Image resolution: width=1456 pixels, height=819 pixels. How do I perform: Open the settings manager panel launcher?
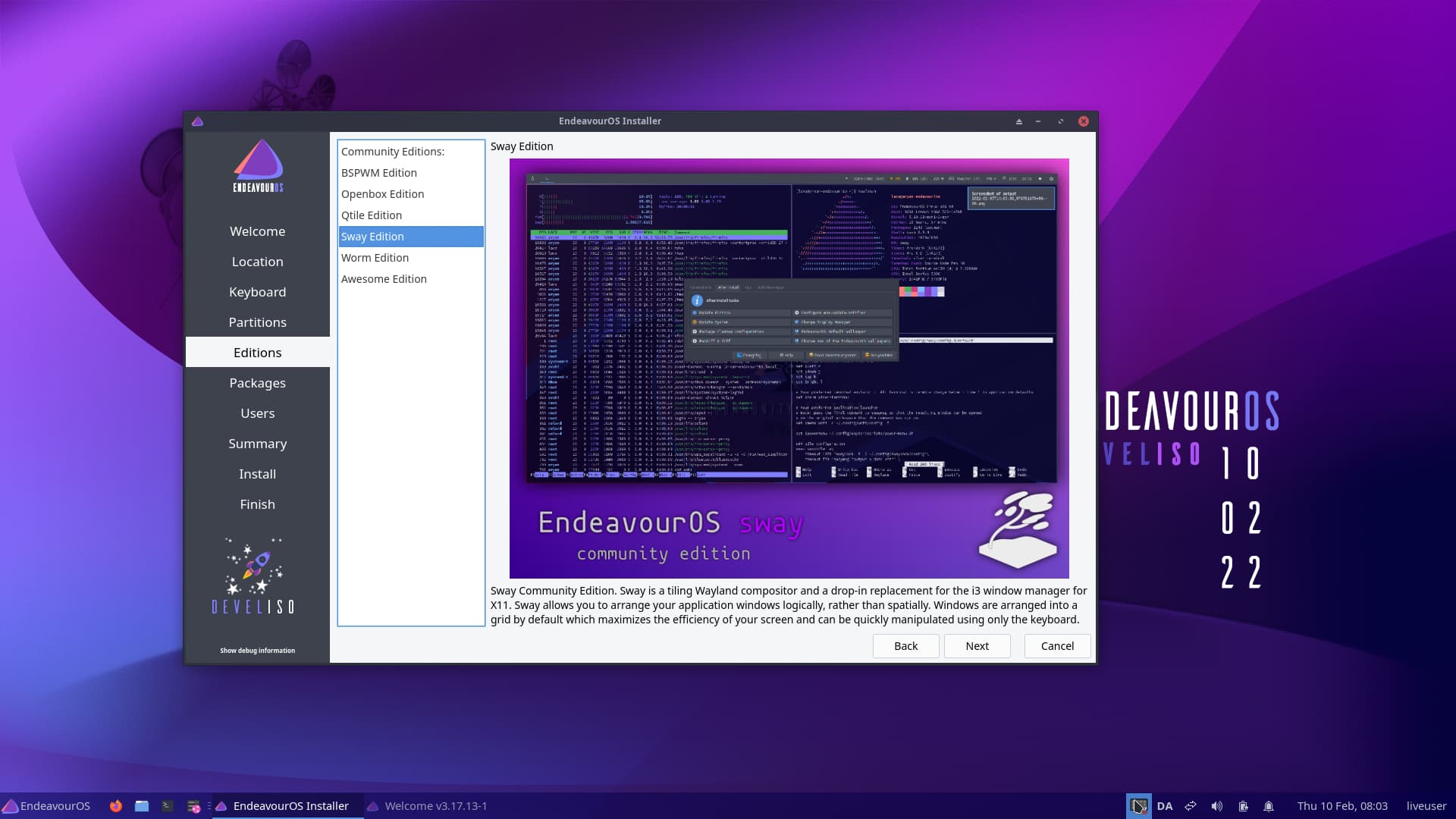point(193,806)
